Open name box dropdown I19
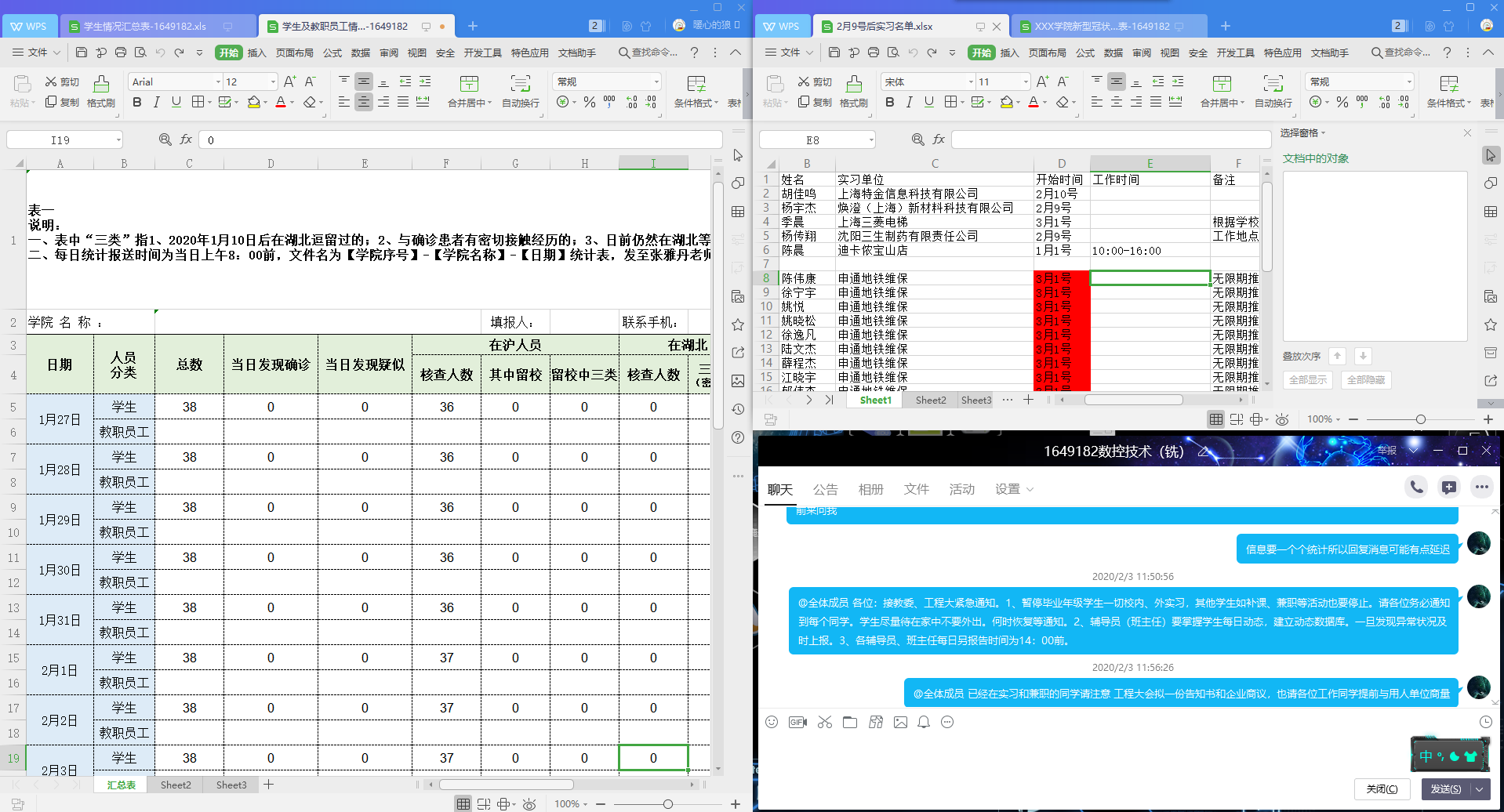 coord(118,140)
